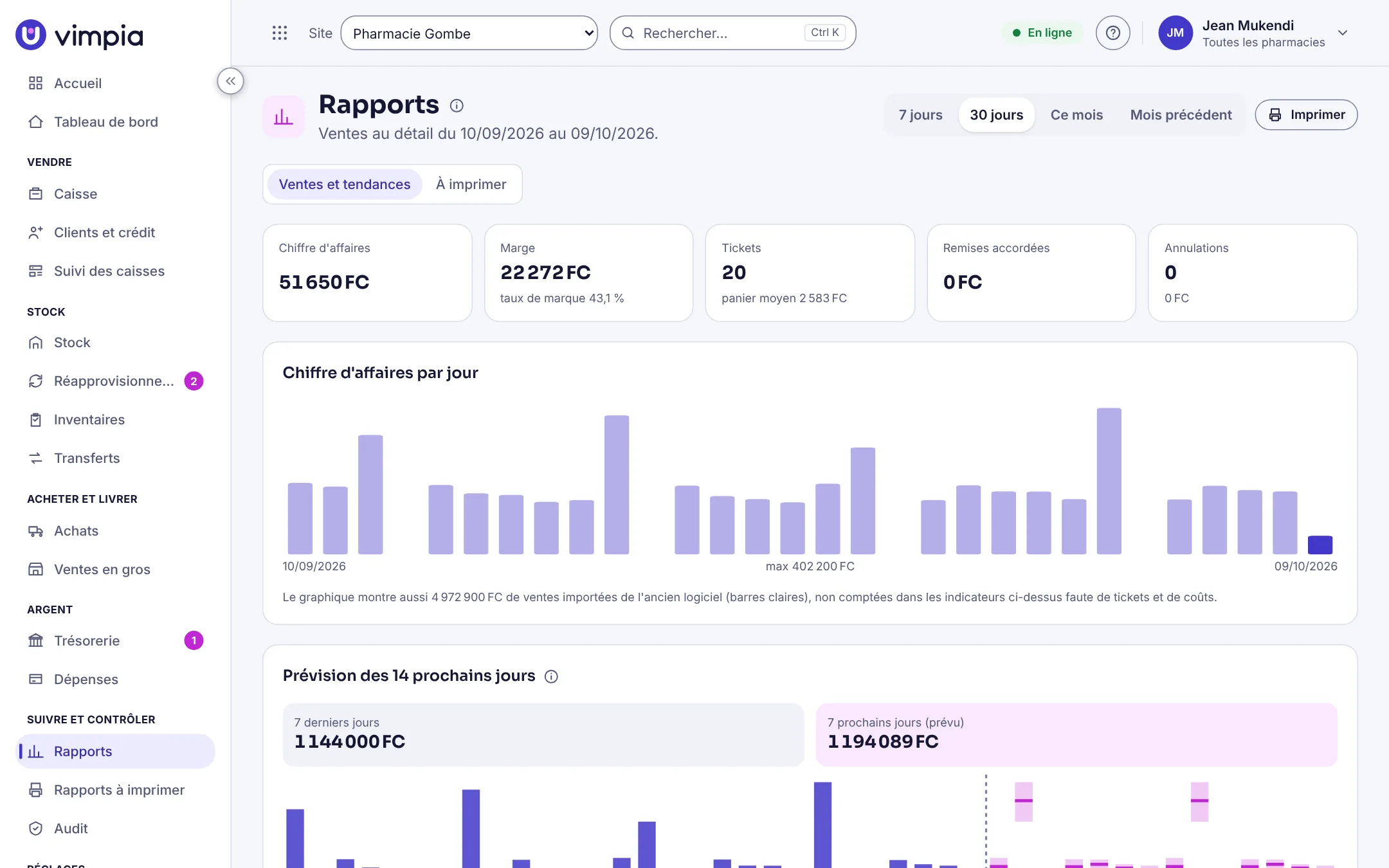Open Rapports à imprimer
This screenshot has width=1389, height=868.
click(115, 790)
